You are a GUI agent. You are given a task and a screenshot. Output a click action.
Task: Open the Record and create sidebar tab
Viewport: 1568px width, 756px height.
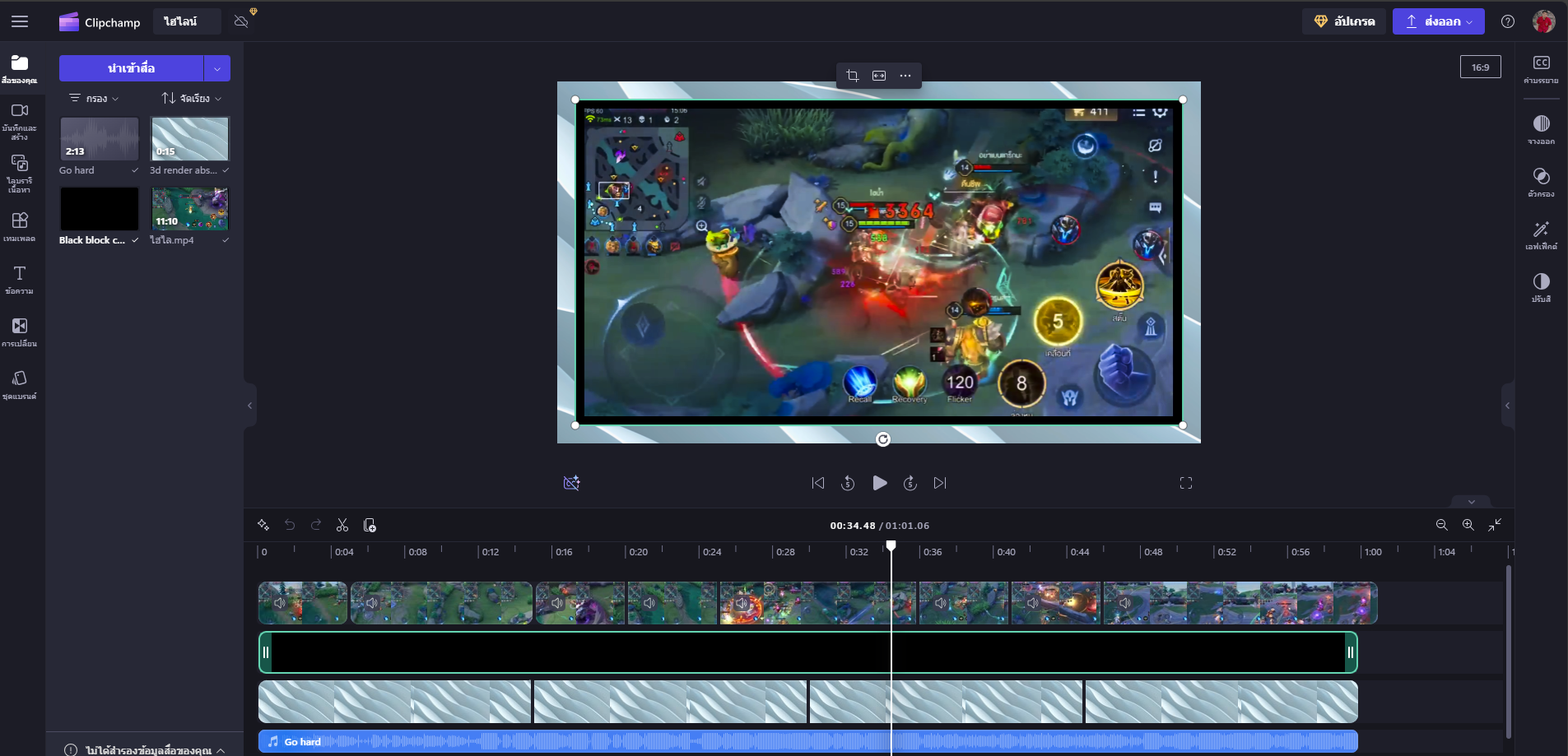(x=20, y=122)
